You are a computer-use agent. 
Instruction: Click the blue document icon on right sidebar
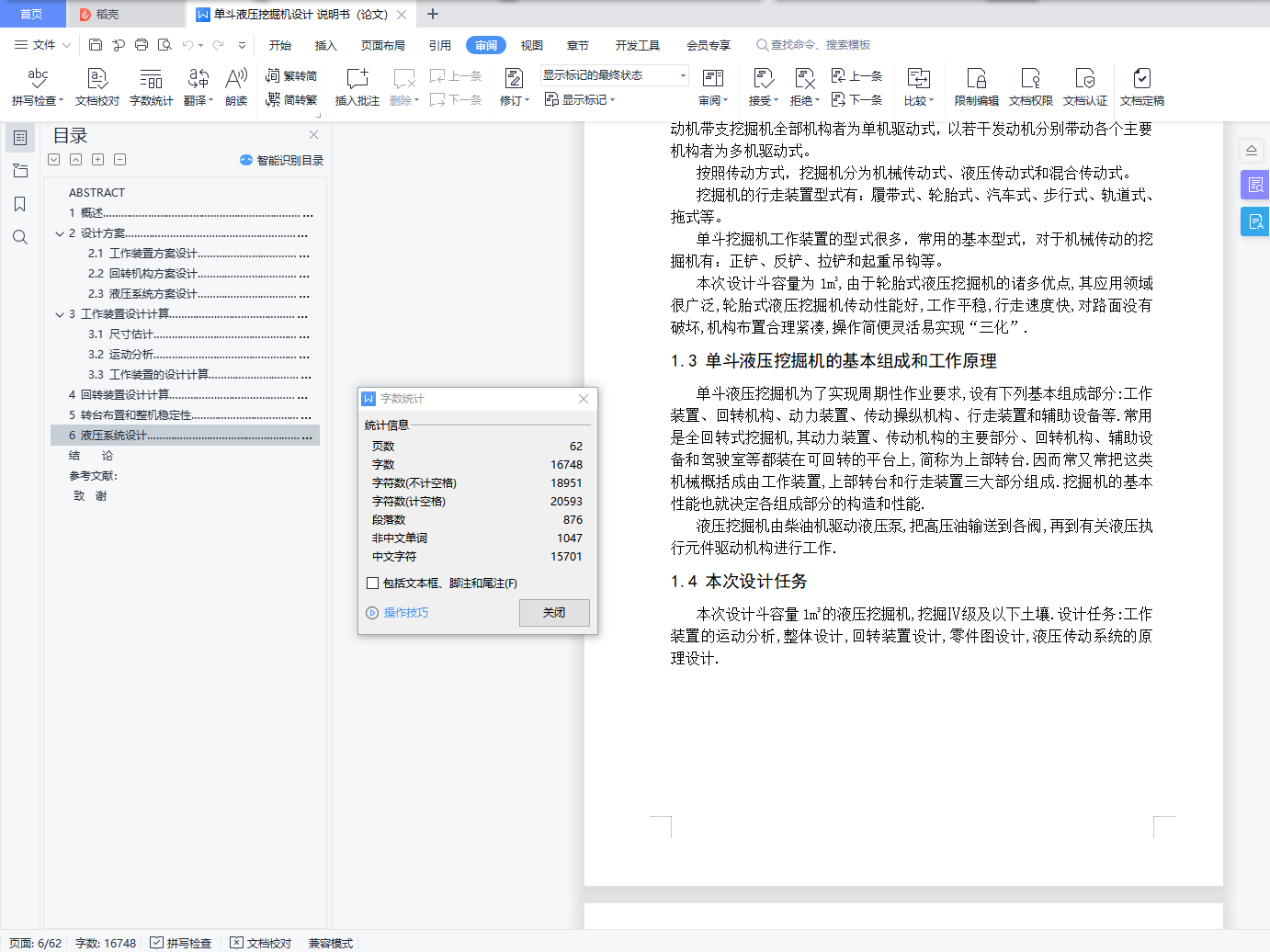click(1255, 221)
